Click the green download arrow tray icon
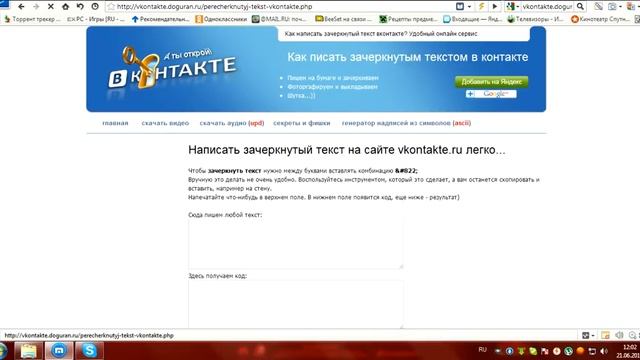Screen dimensions: 640x360 click(521, 351)
